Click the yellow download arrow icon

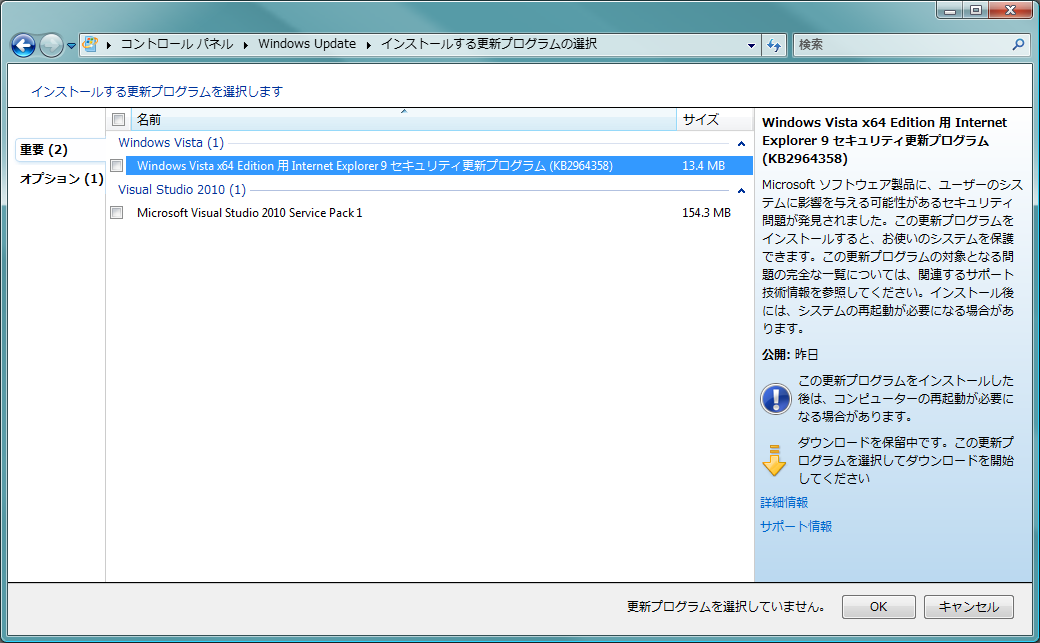coord(774,461)
